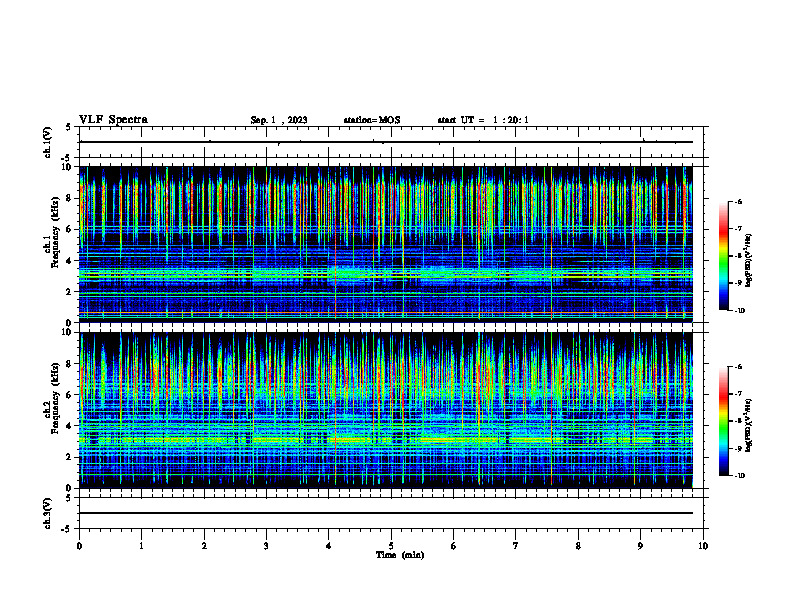Select the "Sep. 1, 2023" date text

(279, 120)
